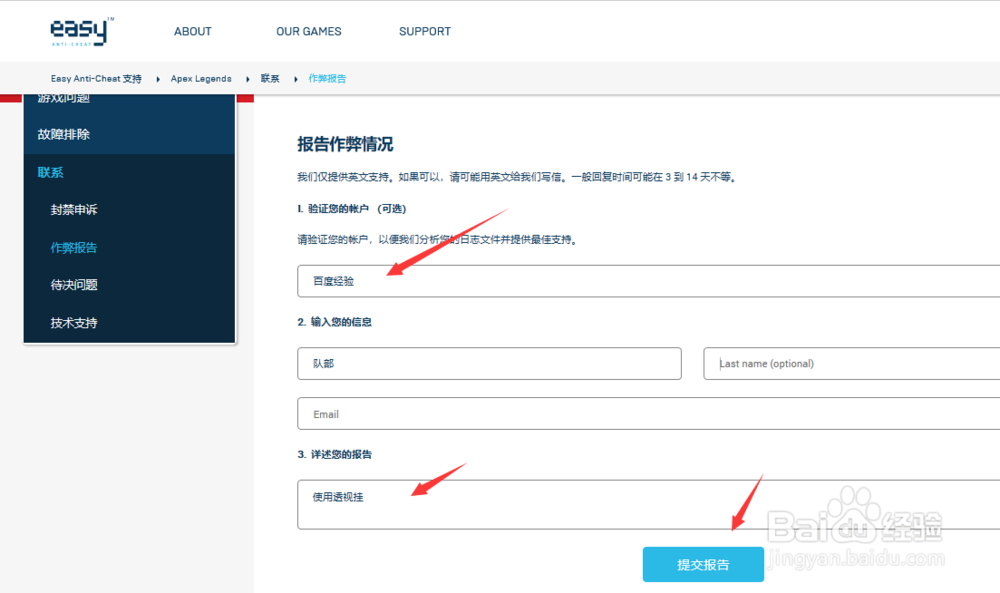This screenshot has height=593, width=1000.
Task: Open the ABOUT navigation menu
Action: 192,31
